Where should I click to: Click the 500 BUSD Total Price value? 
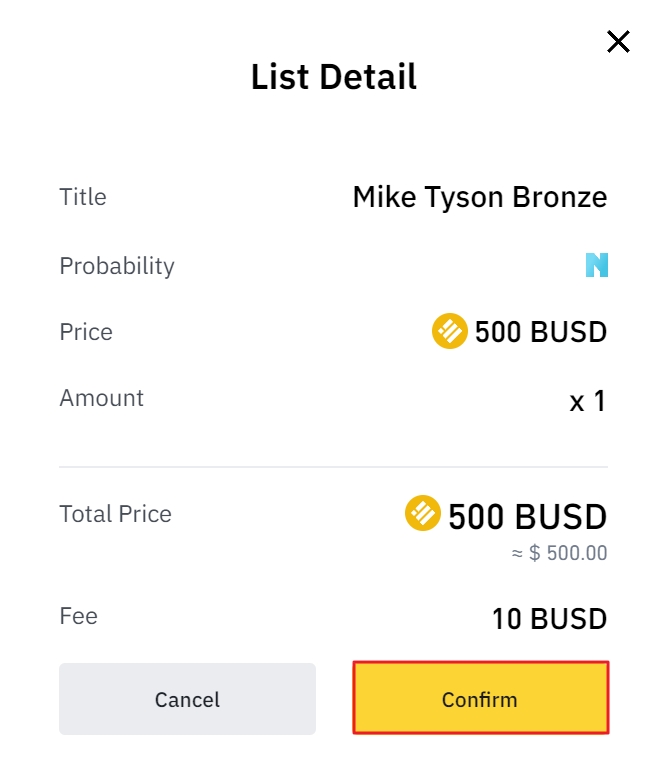527,517
